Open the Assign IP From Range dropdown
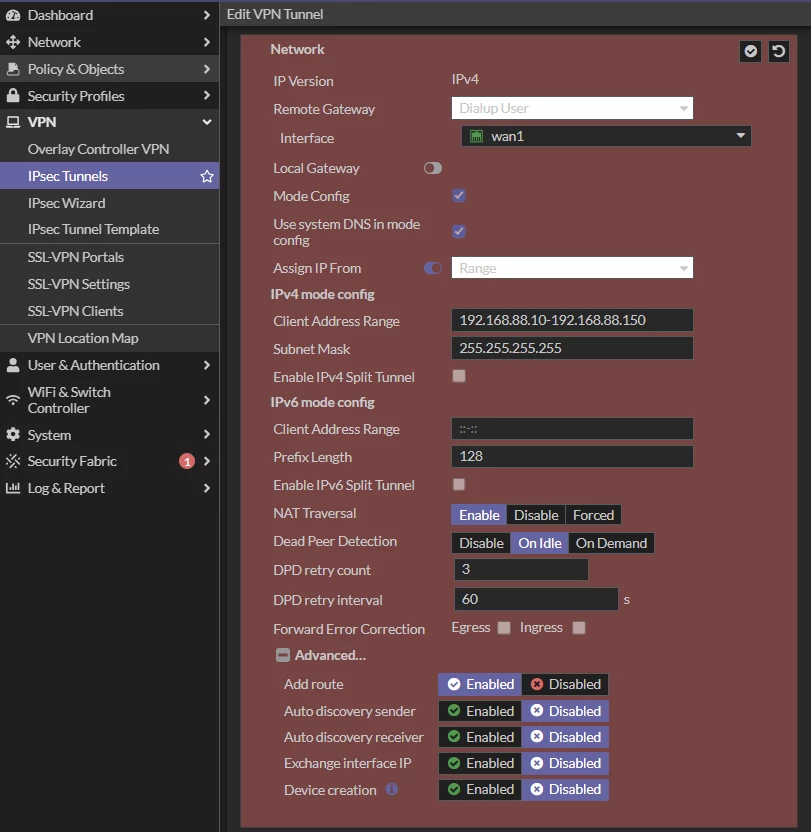Viewport: 811px width, 832px height. [572, 268]
